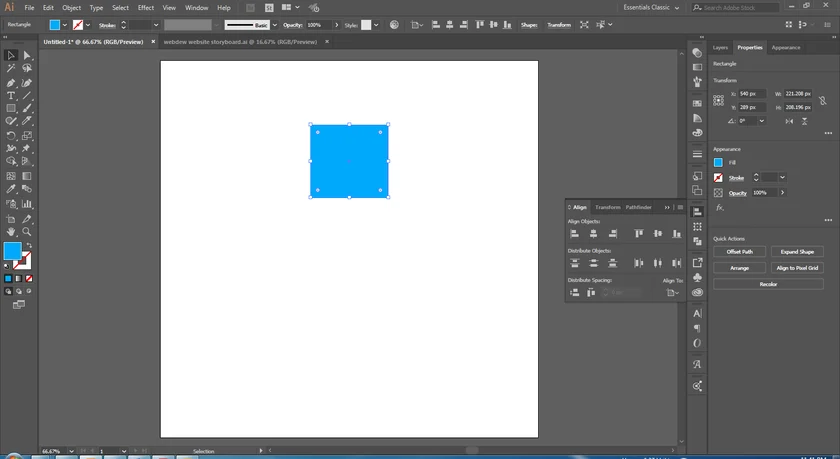
Task: Select the Column Graph tool
Action: (27, 204)
